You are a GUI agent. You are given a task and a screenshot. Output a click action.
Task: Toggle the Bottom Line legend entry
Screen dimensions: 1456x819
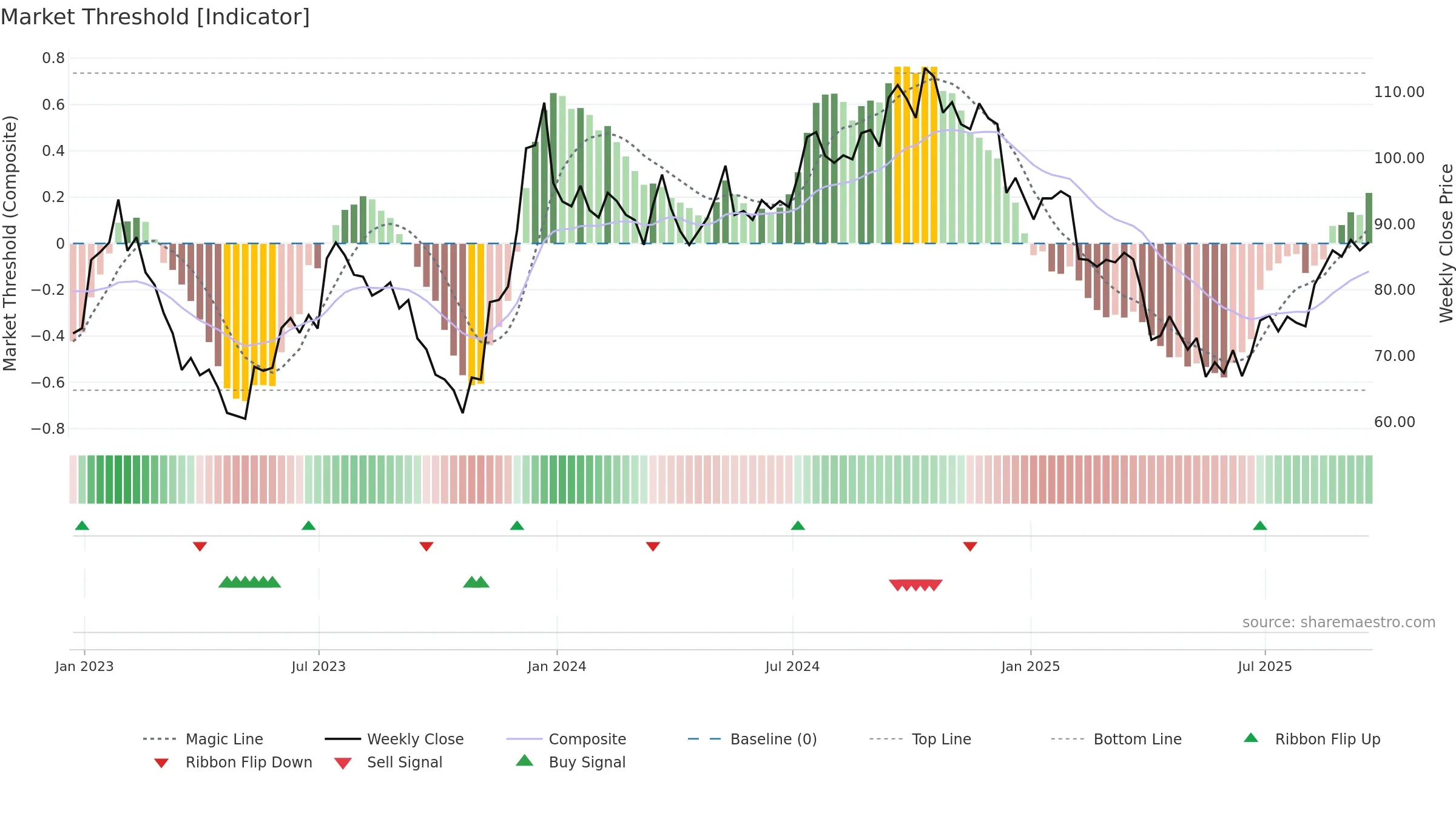[x=1116, y=739]
